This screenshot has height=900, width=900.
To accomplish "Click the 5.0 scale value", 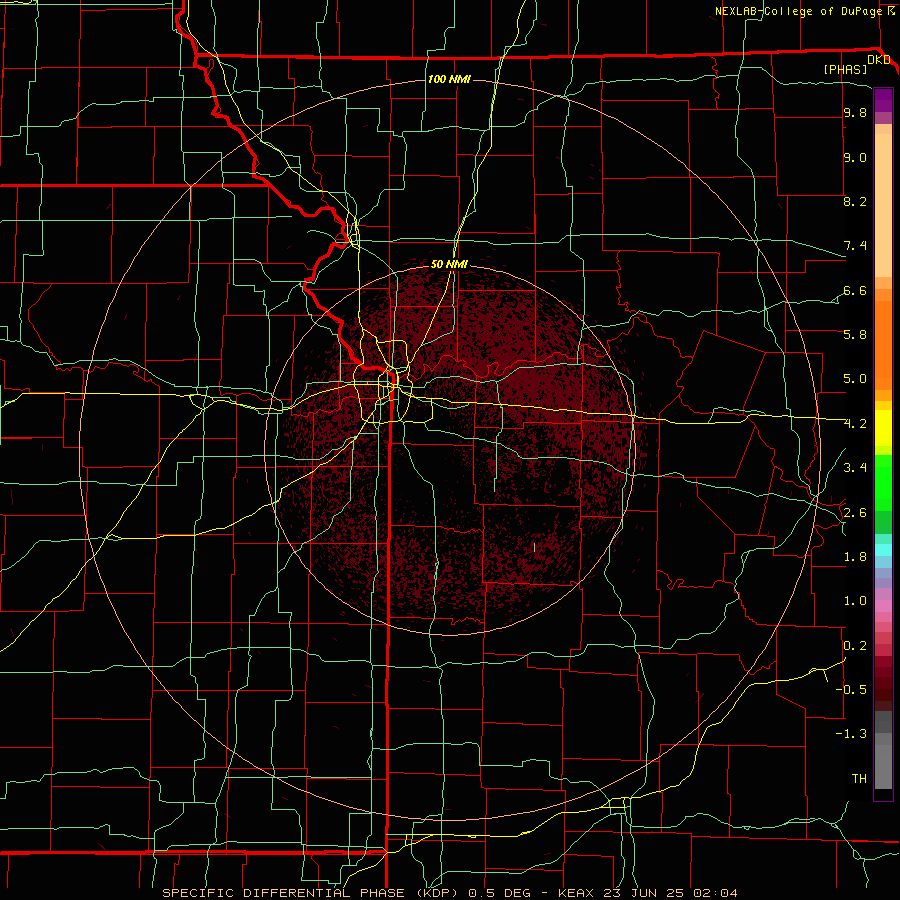I will tap(855, 379).
